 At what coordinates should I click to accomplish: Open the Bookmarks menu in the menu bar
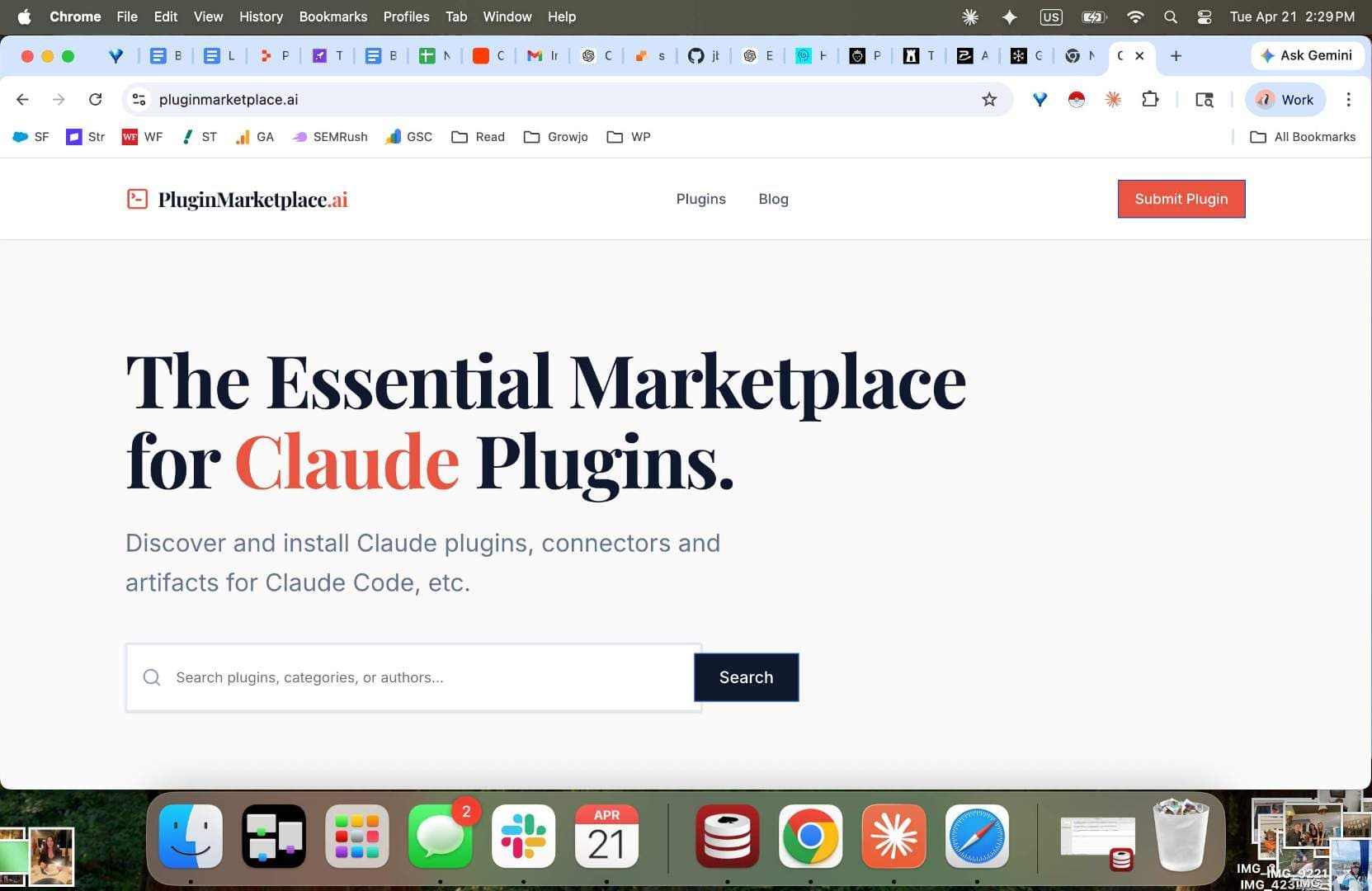[332, 16]
